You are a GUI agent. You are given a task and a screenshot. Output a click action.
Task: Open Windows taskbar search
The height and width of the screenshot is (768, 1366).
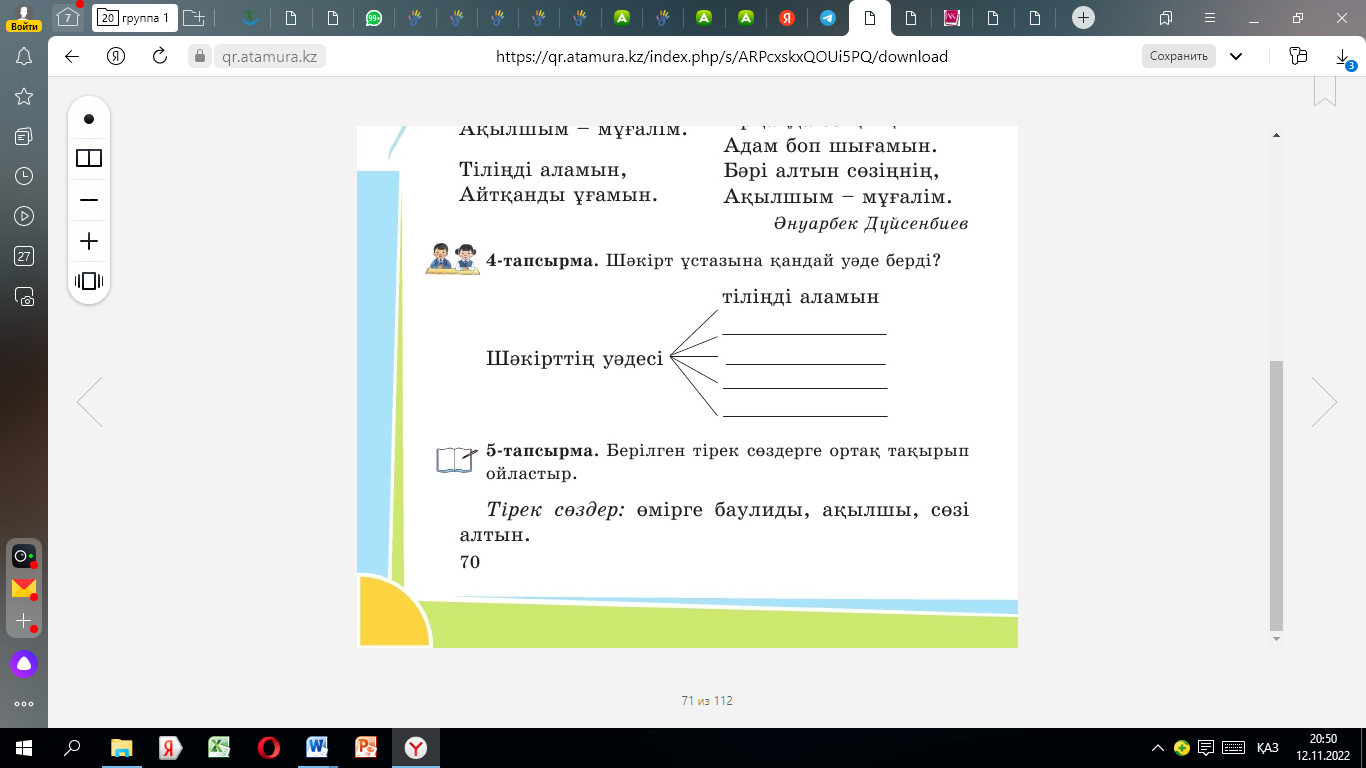coord(72,747)
